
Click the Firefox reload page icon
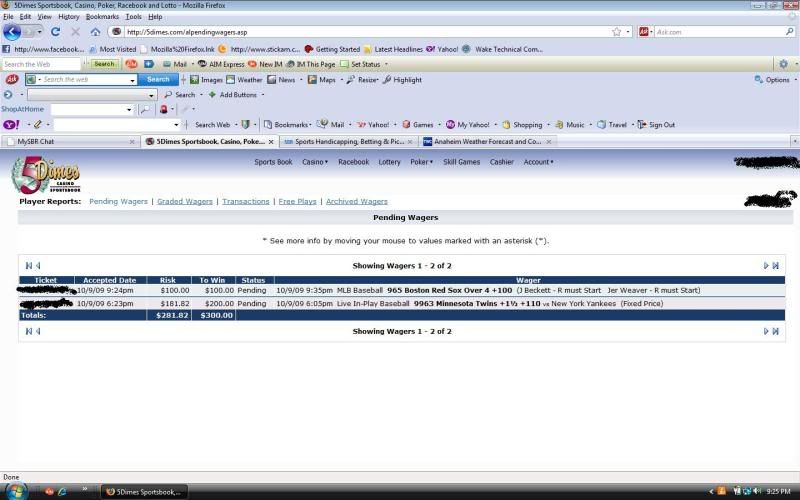coord(55,32)
